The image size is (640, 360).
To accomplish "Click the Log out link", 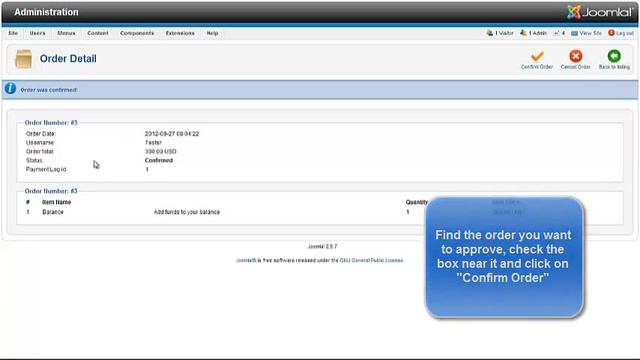I will (621, 33).
